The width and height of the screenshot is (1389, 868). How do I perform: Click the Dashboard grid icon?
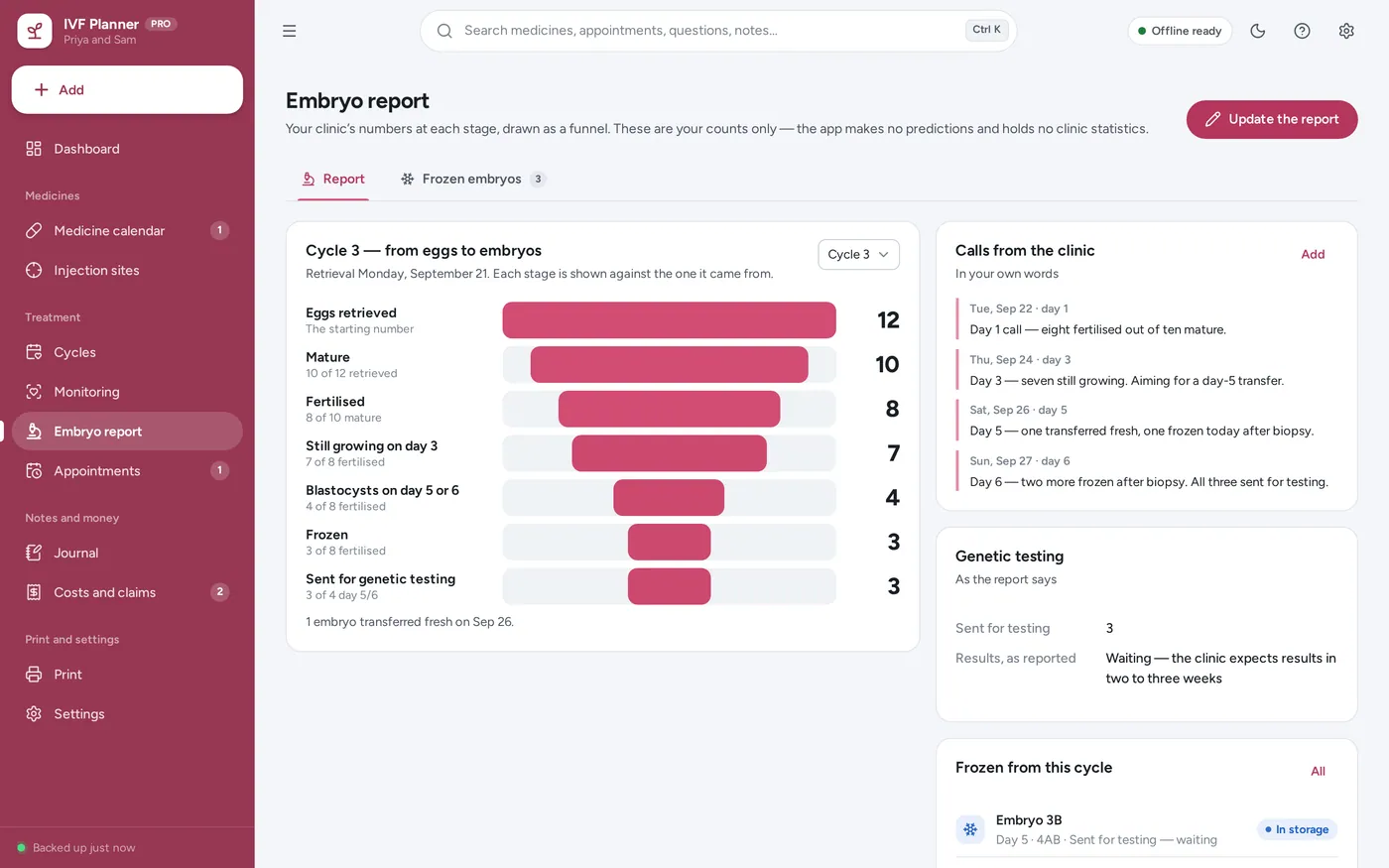(x=34, y=149)
